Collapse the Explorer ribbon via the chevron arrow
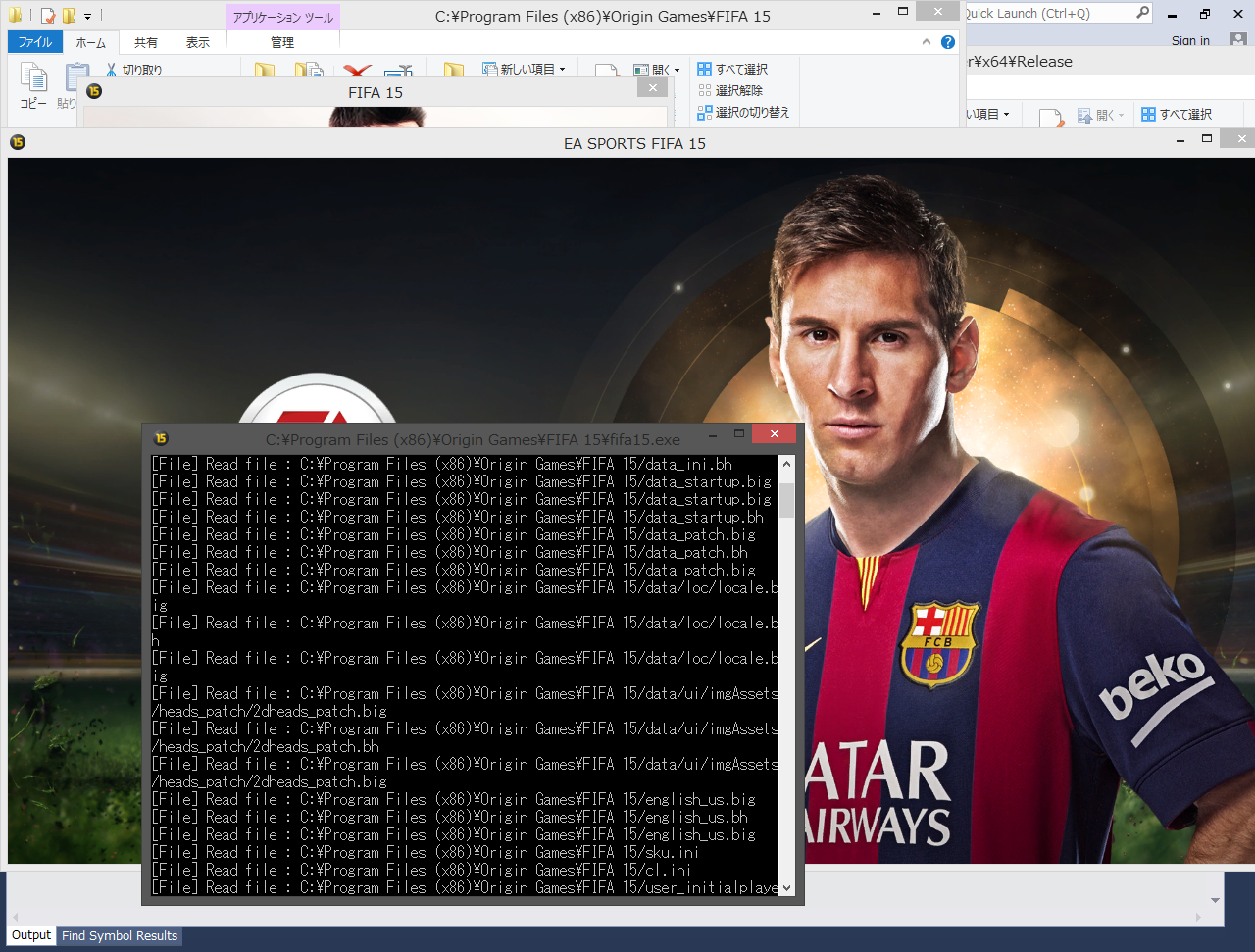Image resolution: width=1255 pixels, height=952 pixels. point(926,41)
